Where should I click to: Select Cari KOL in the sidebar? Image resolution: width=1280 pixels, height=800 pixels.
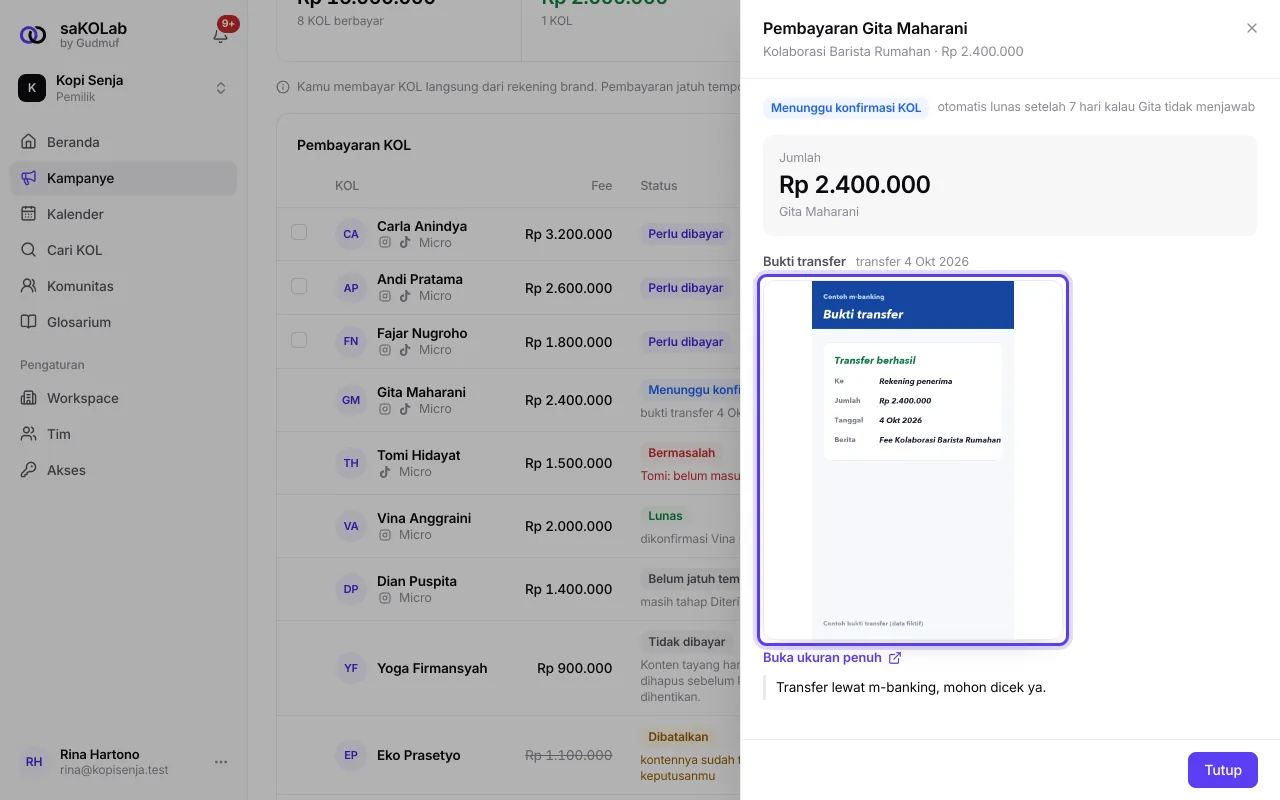point(124,250)
